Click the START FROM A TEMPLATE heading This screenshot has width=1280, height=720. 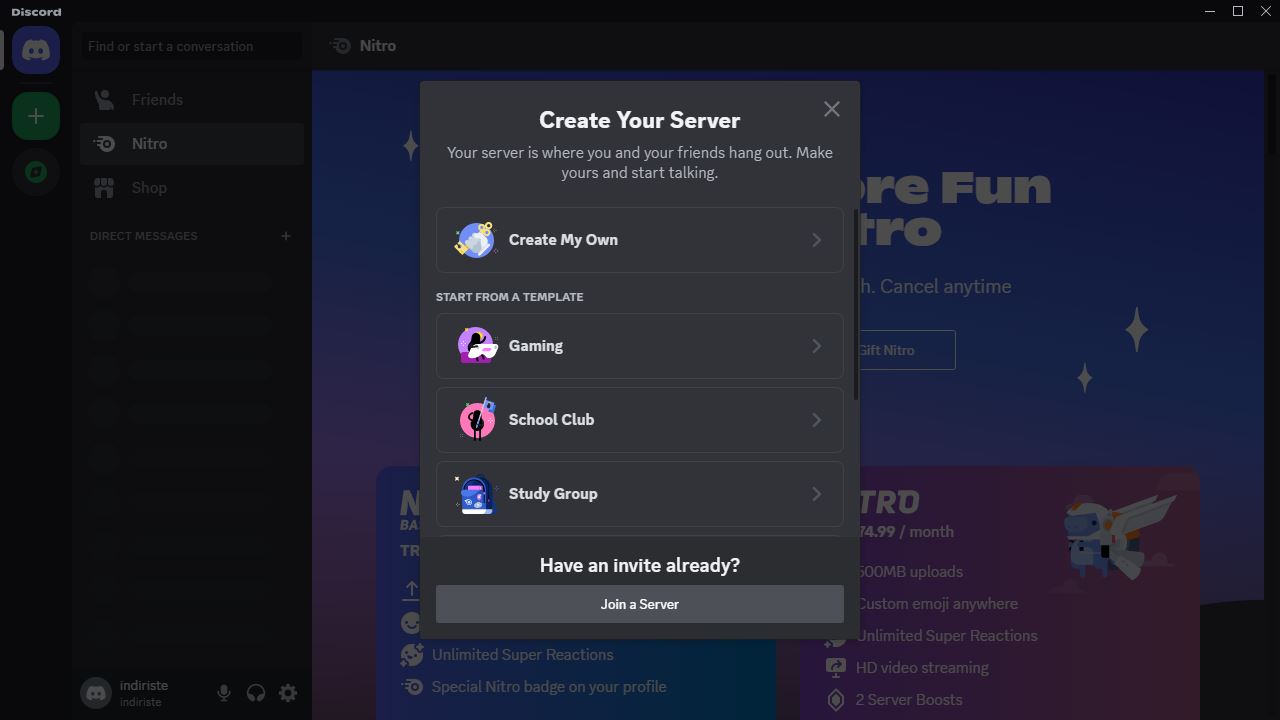510,297
